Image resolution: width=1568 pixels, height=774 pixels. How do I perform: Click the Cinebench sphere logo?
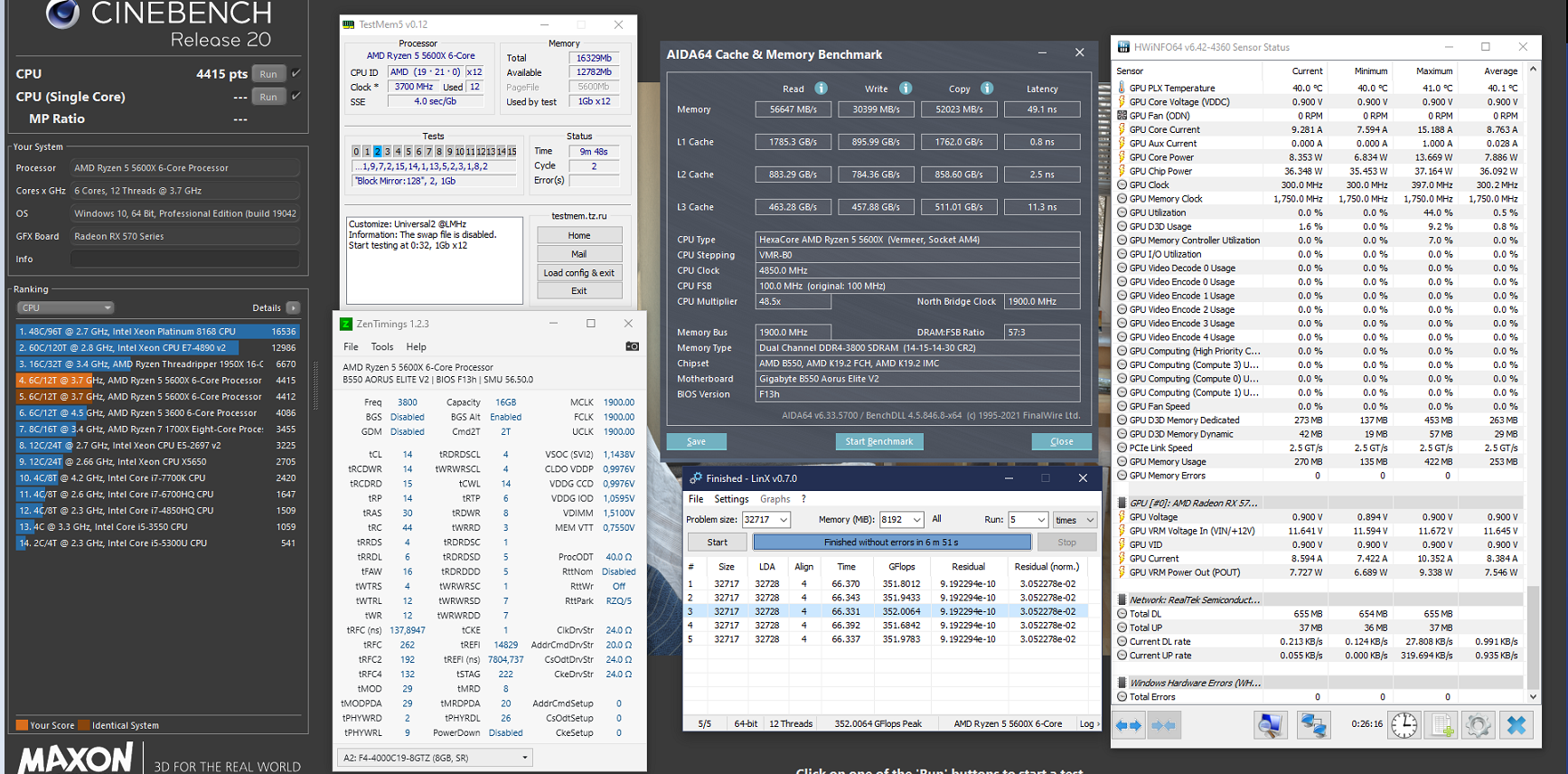tap(62, 14)
